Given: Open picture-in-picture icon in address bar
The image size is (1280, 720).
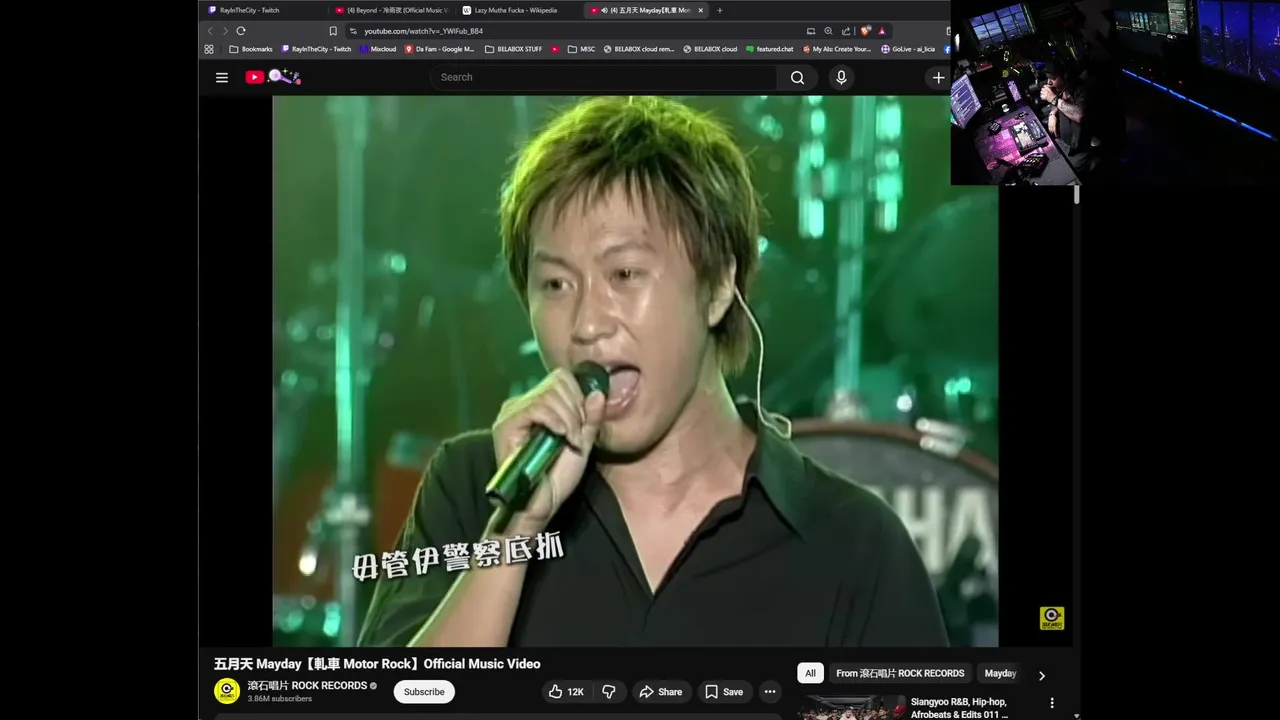Looking at the screenshot, I should click(x=811, y=31).
